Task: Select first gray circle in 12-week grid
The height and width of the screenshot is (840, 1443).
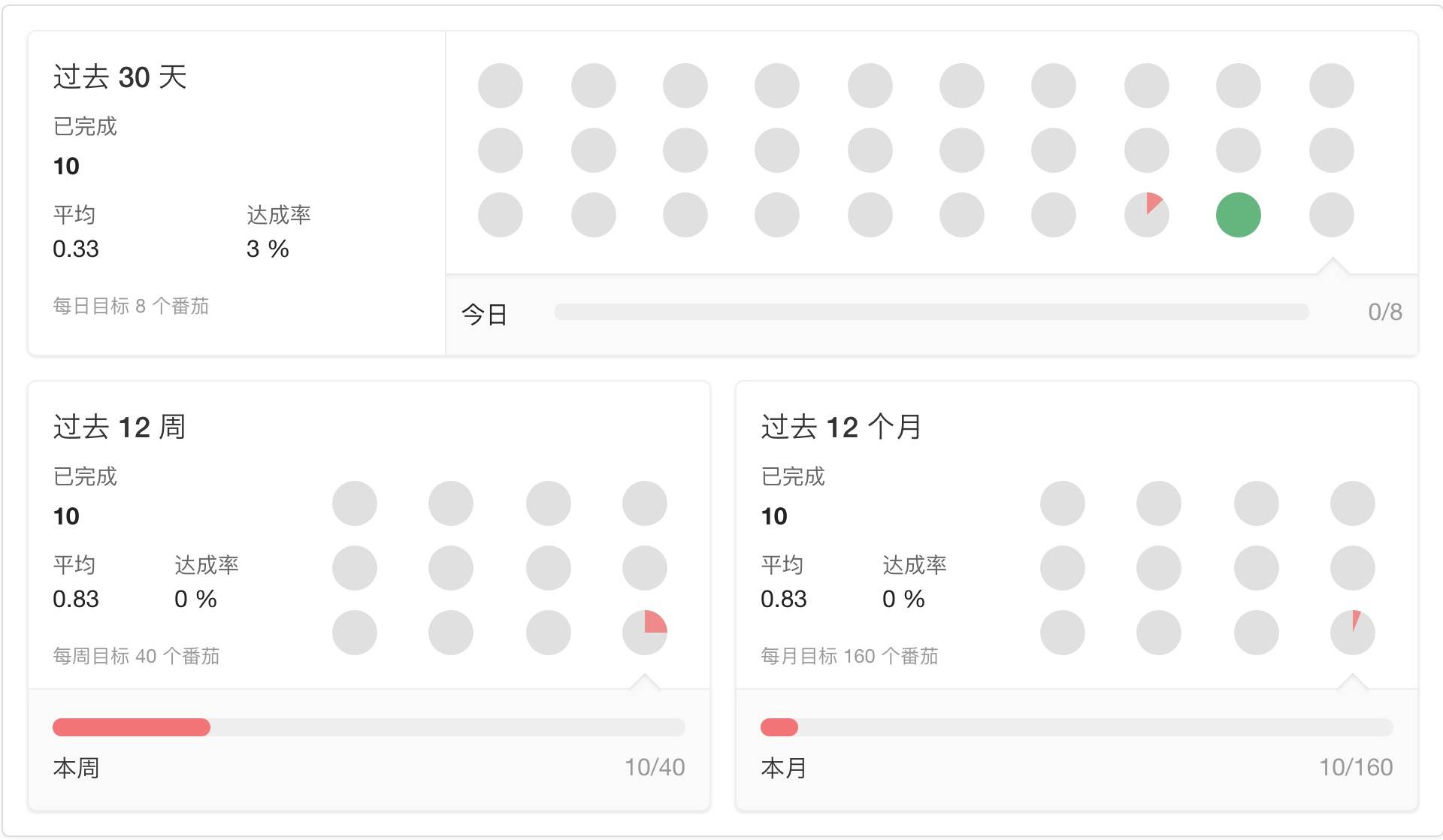Action: [x=354, y=503]
